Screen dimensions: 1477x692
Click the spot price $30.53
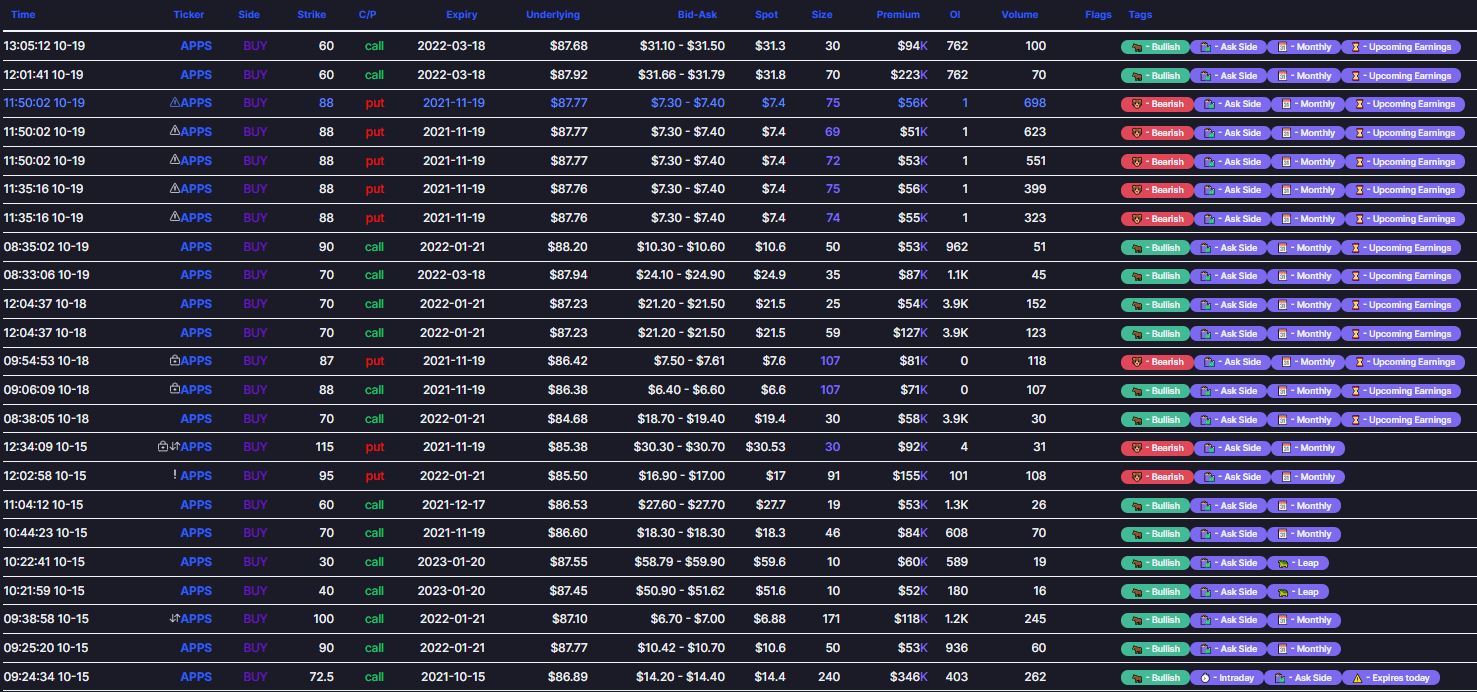click(765, 446)
